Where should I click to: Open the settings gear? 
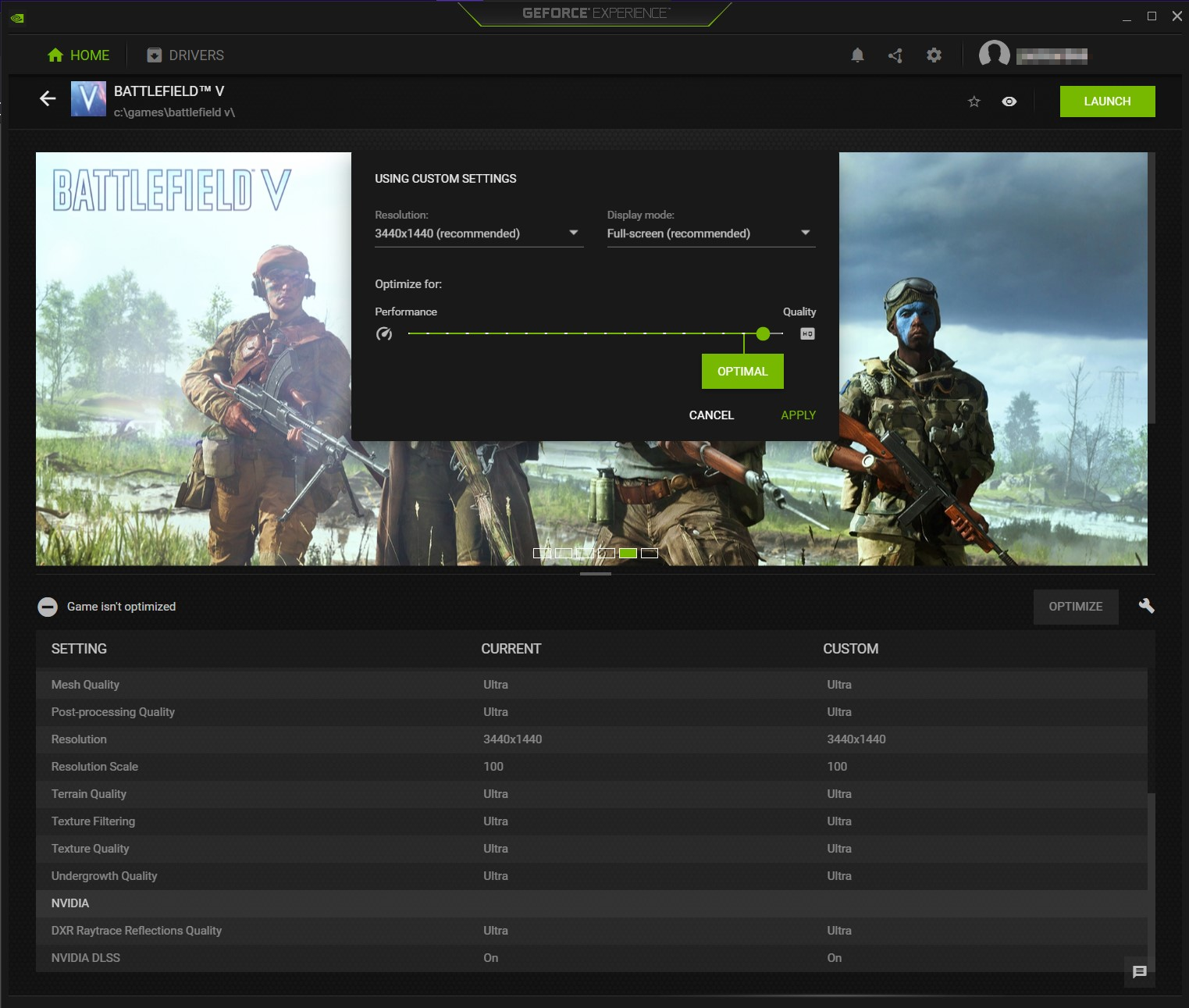tap(934, 55)
